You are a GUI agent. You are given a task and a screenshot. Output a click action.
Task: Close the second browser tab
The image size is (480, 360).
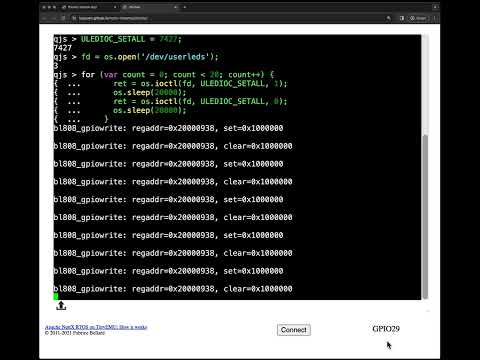tap(176, 7)
